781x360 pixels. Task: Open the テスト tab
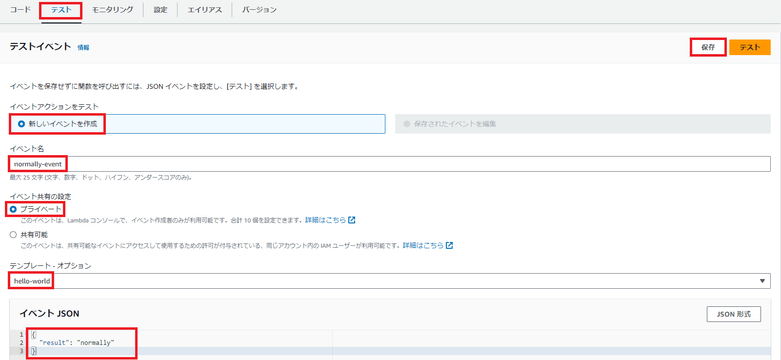(x=61, y=9)
